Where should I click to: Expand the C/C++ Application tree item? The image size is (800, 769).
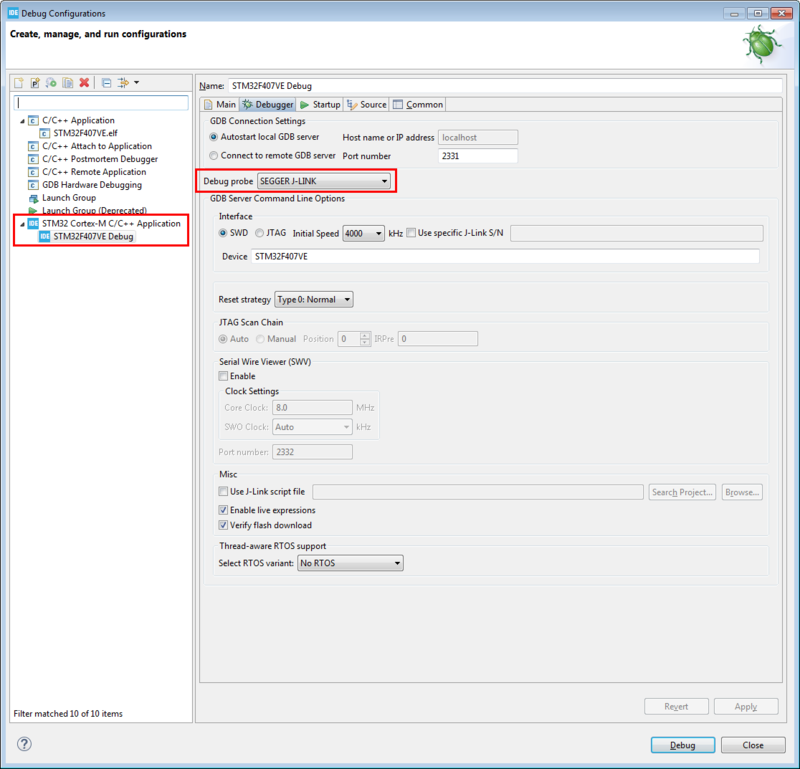pyautogui.click(x=22, y=119)
